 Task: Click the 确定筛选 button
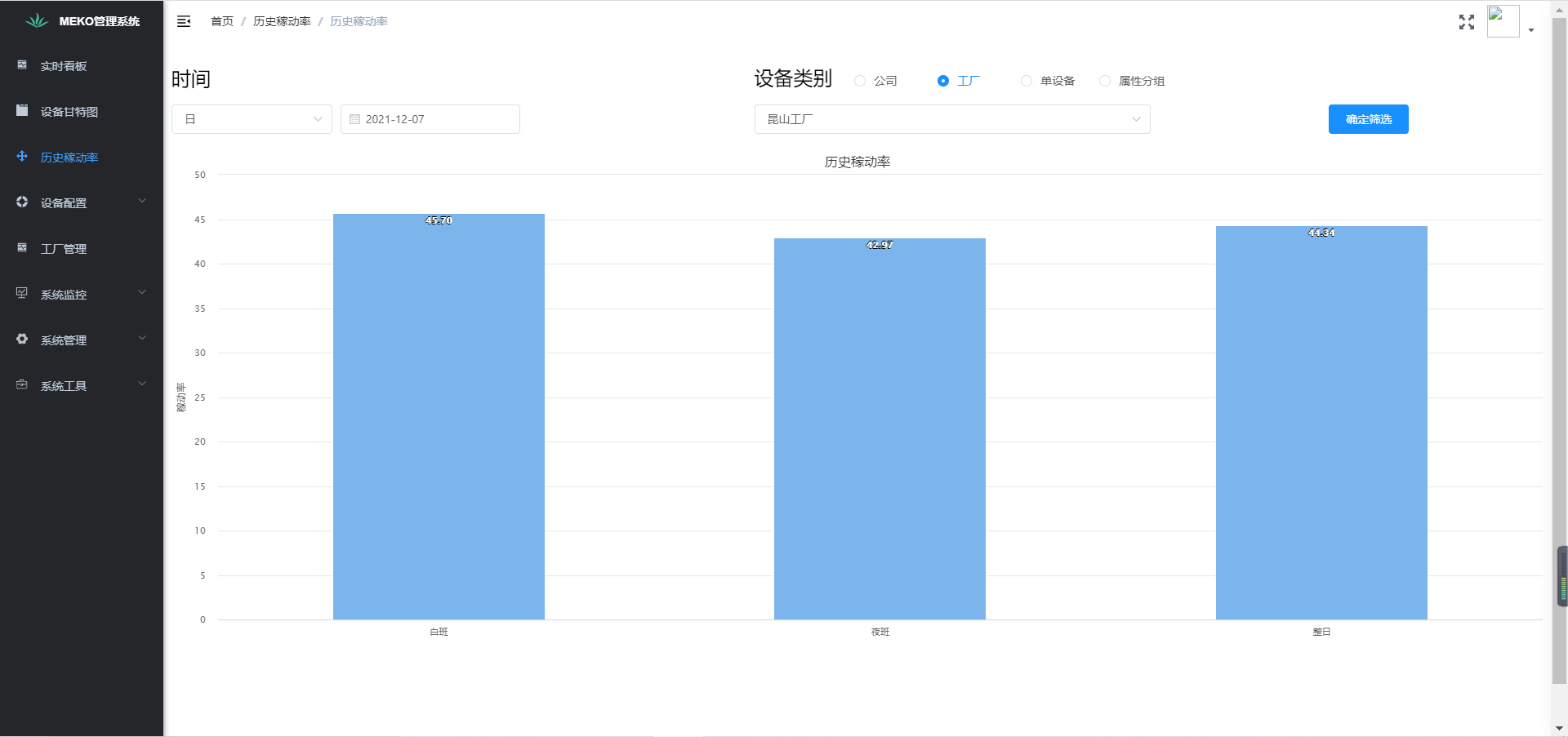[x=1368, y=119]
